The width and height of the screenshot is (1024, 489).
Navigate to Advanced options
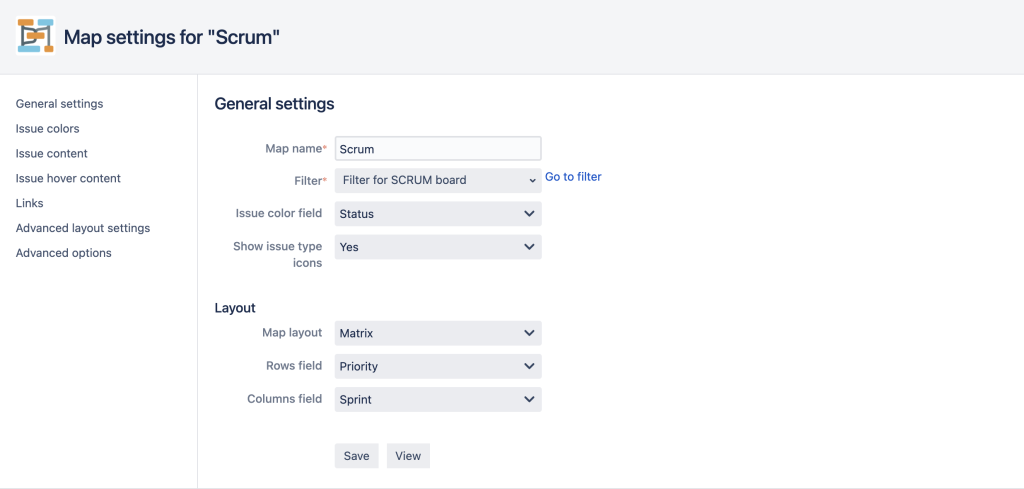[x=63, y=253]
